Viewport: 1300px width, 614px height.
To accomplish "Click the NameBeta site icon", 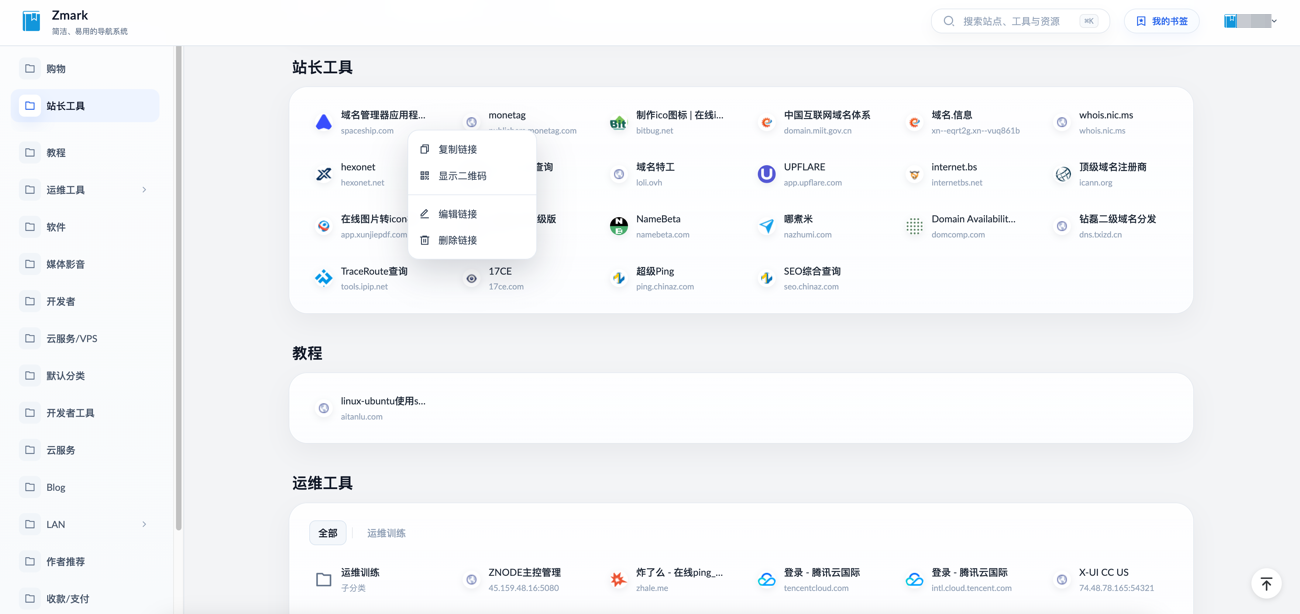I will 619,226.
